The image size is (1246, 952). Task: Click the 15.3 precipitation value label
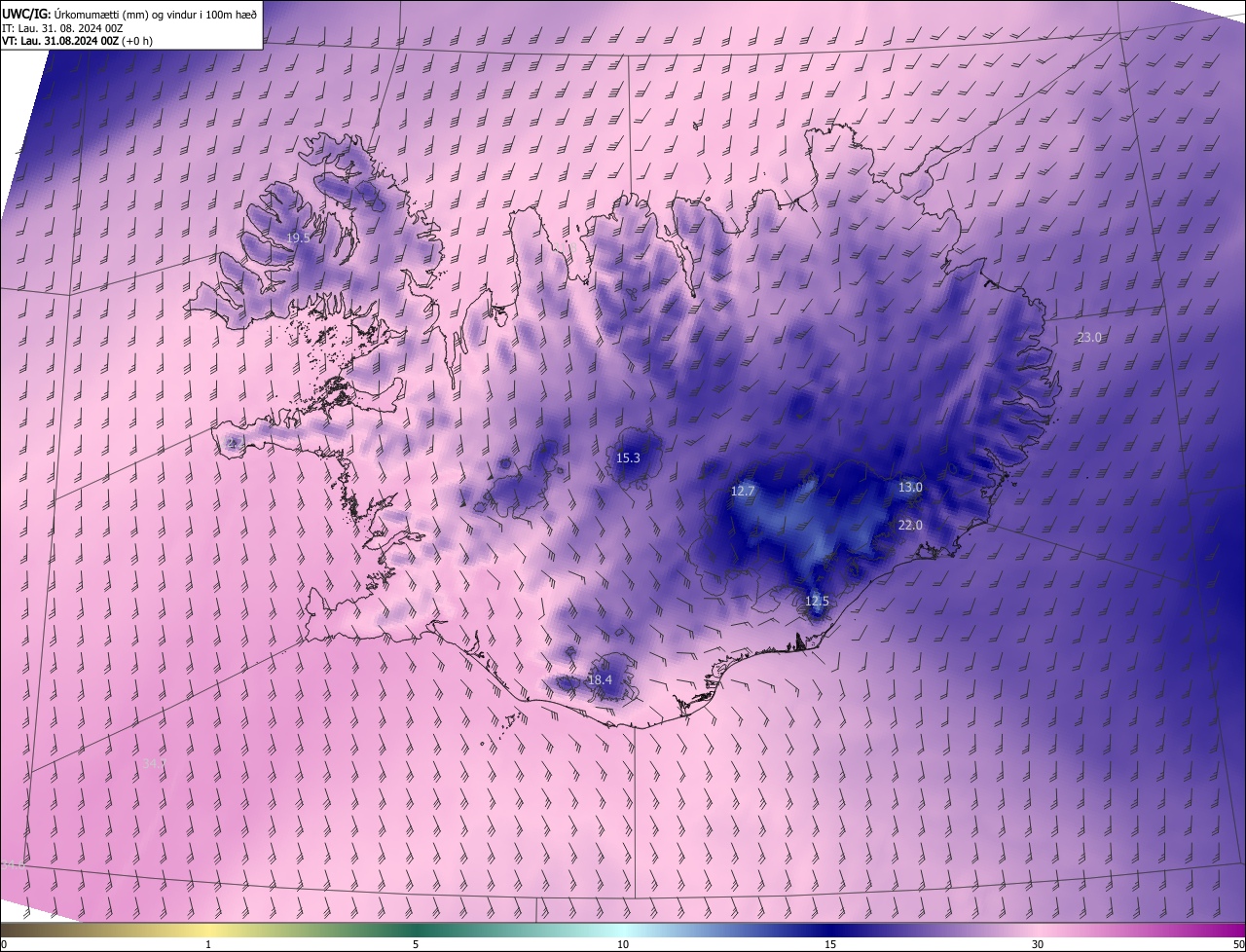[628, 458]
